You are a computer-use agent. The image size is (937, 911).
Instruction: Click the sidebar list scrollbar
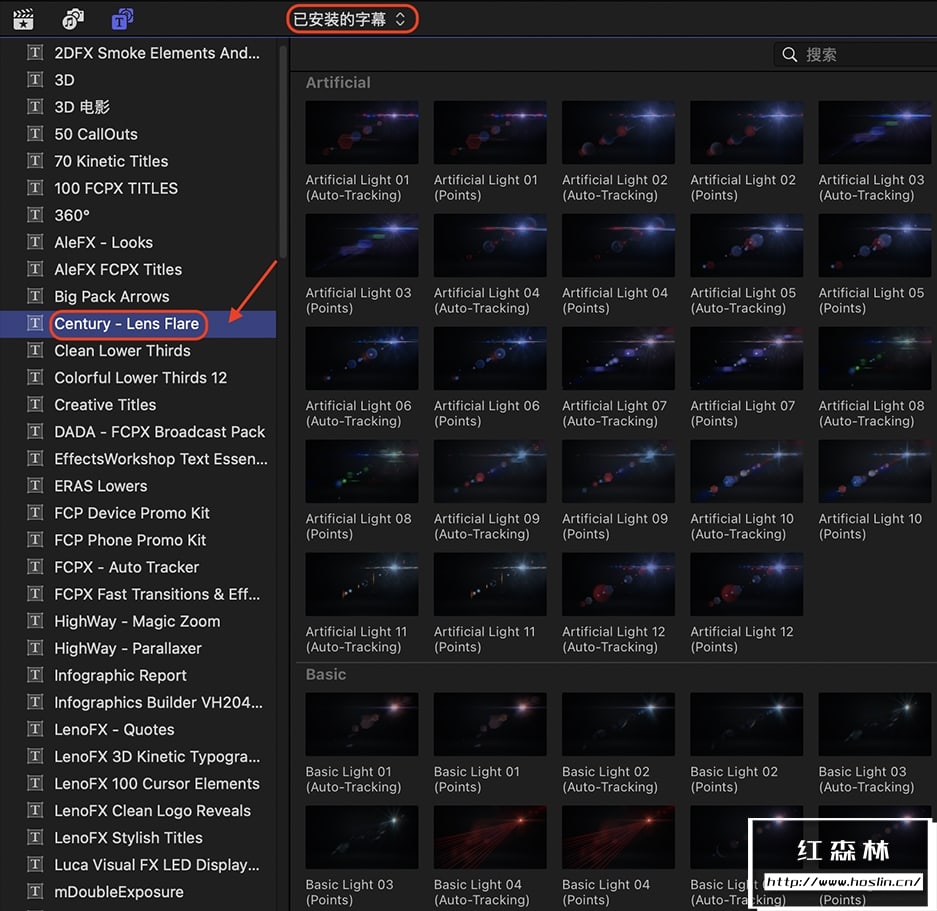tap(283, 152)
